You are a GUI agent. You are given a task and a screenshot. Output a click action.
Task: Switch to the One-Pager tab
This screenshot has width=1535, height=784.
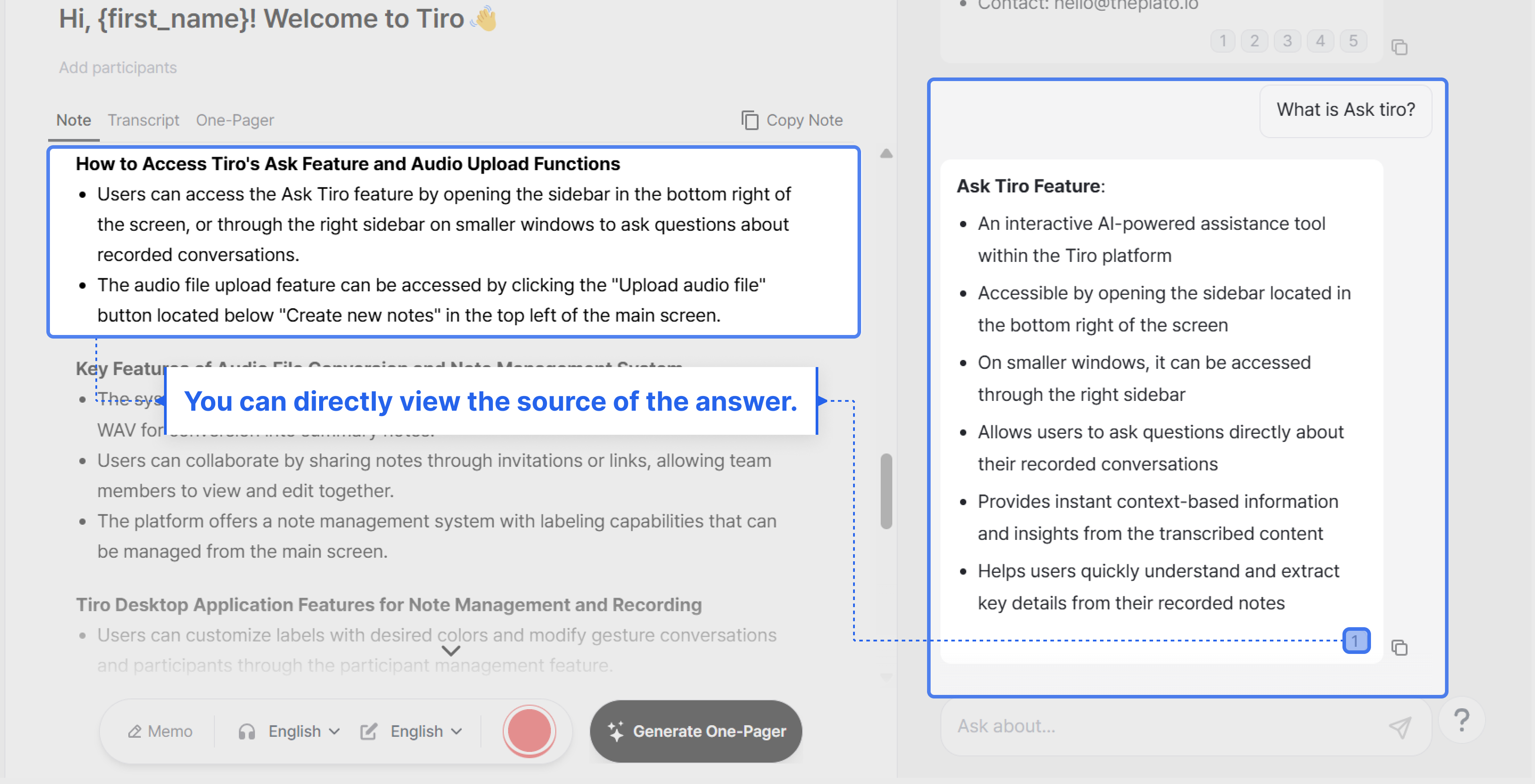[x=235, y=120]
